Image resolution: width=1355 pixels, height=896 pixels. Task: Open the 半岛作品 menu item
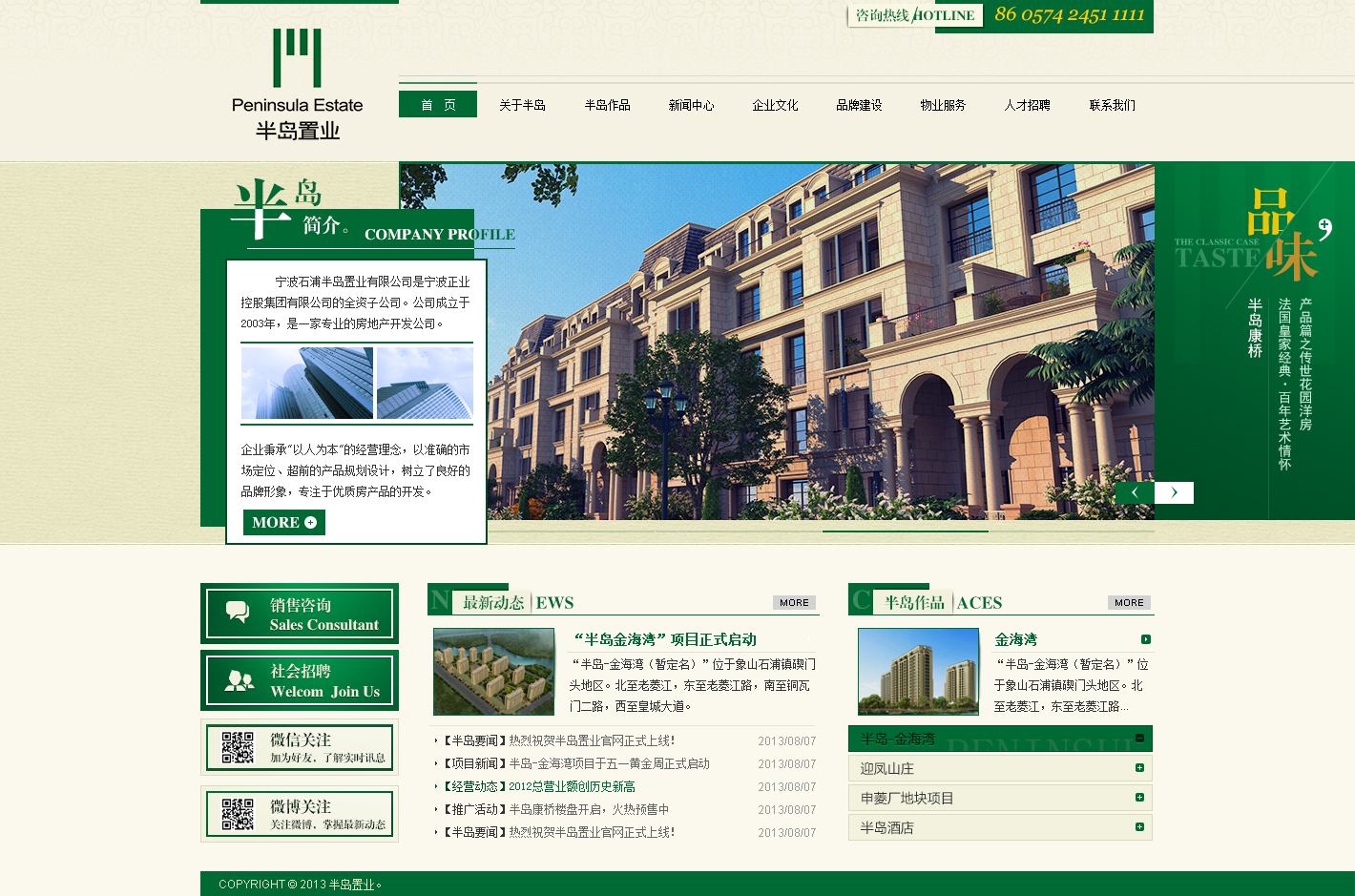(607, 105)
